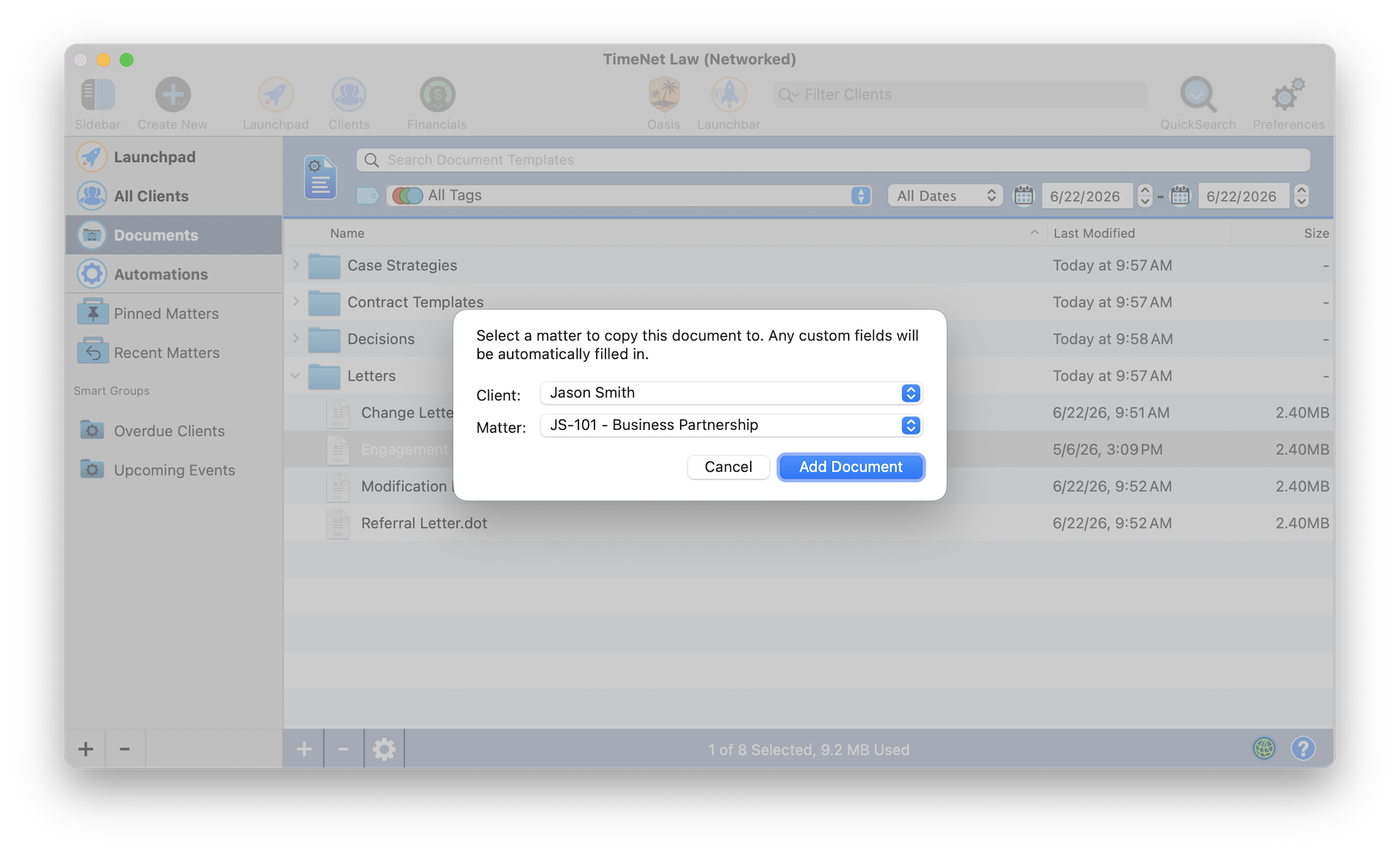This screenshot has width=1400, height=853.
Task: Click sidebar remove group minus button
Action: pos(125,749)
